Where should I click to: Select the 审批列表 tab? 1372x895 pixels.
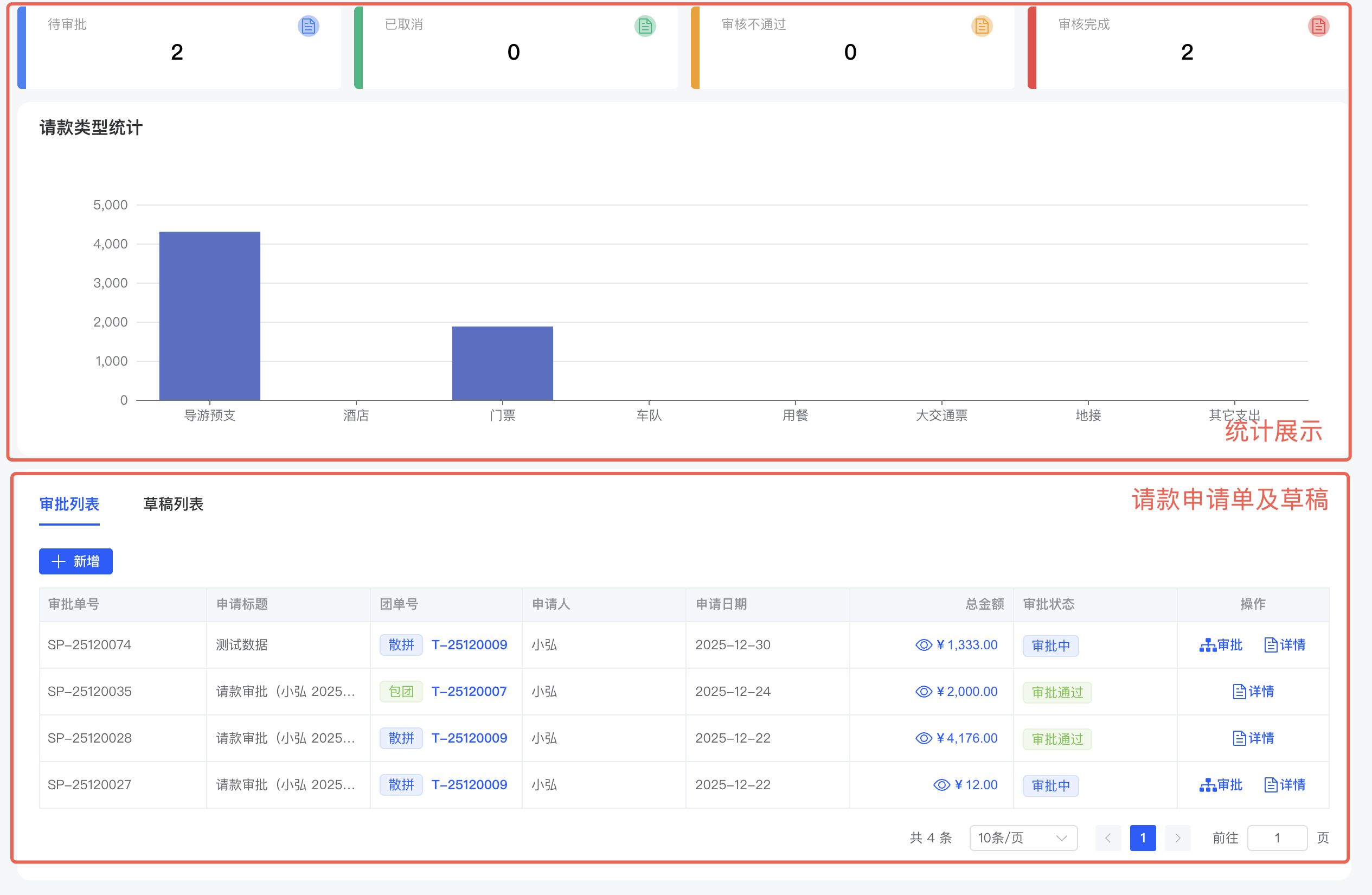[x=69, y=504]
